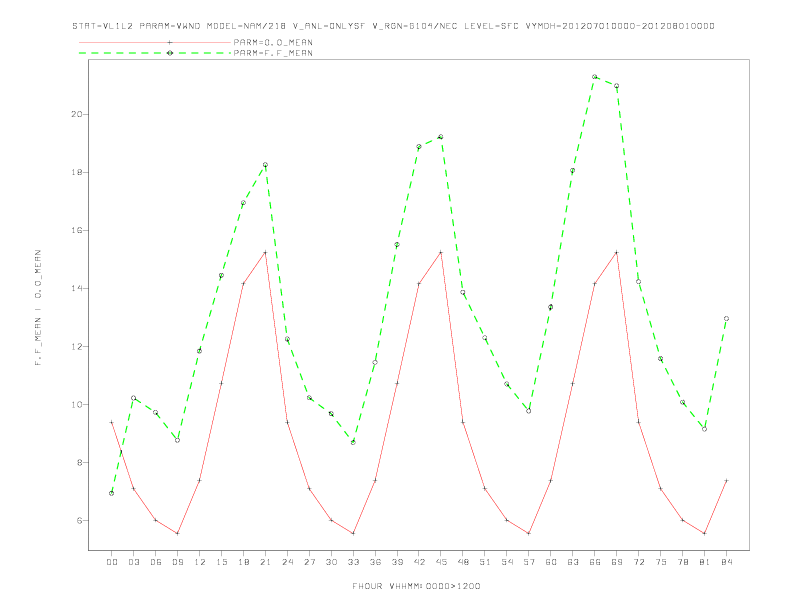
Task: Click the vertical axis title F.F_MEAN | O.O_MEAN
Action: point(38,308)
